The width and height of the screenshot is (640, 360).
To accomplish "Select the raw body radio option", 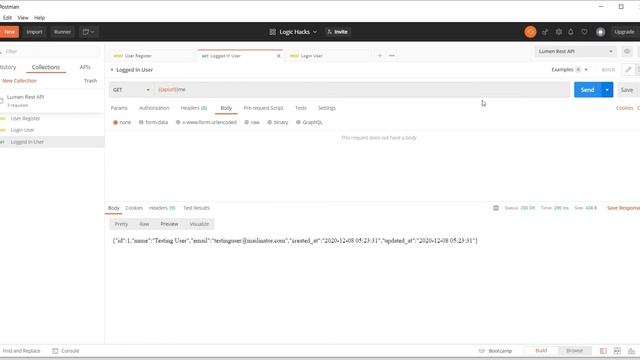I will click(247, 122).
